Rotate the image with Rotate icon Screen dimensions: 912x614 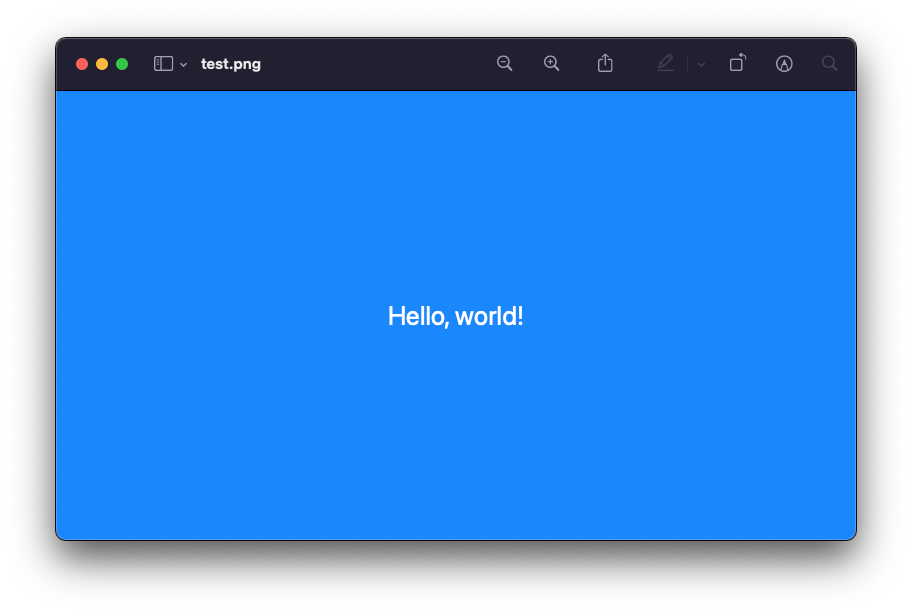pyautogui.click(x=738, y=63)
